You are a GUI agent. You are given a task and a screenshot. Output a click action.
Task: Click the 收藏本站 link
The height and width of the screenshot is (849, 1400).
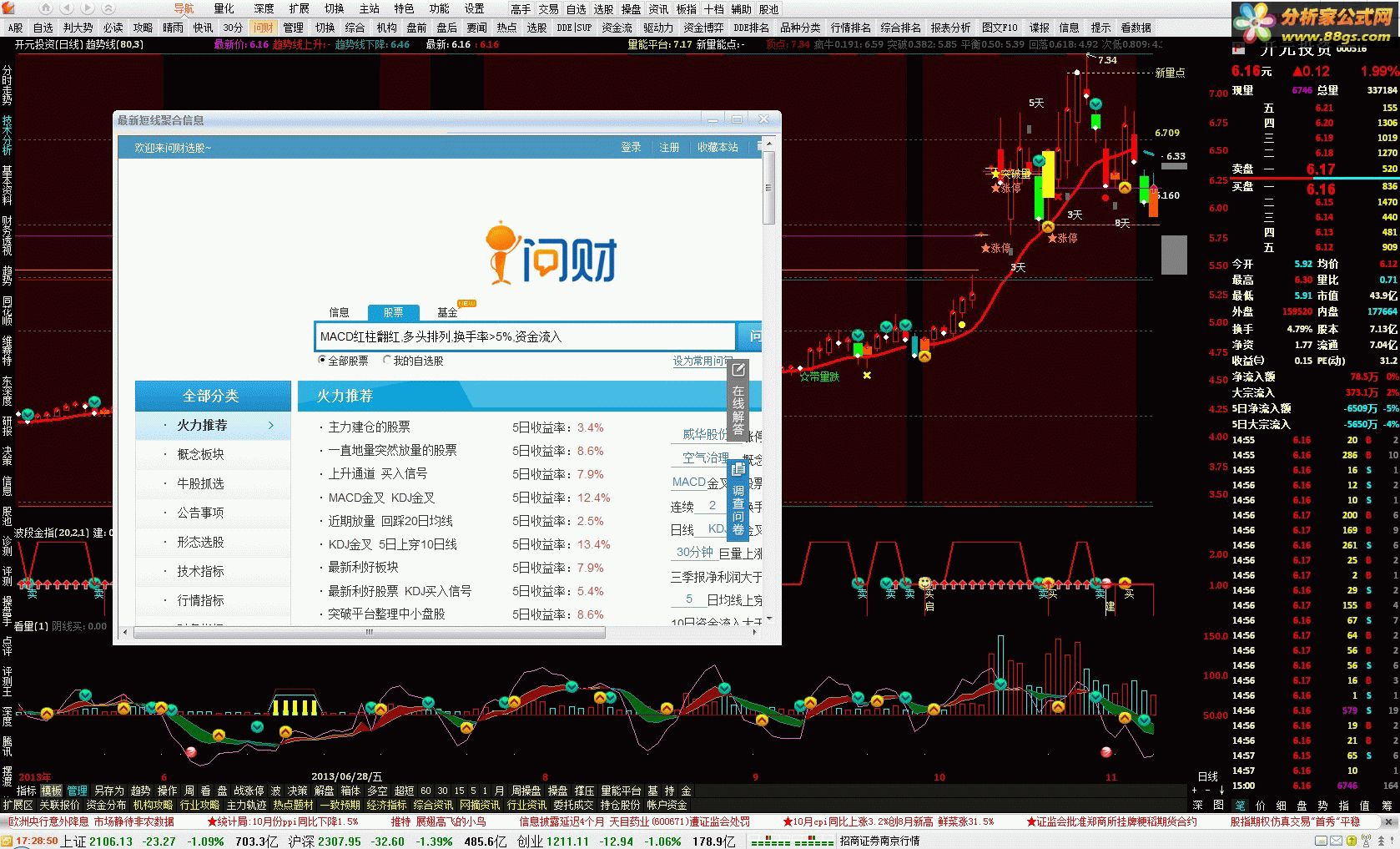point(718,147)
